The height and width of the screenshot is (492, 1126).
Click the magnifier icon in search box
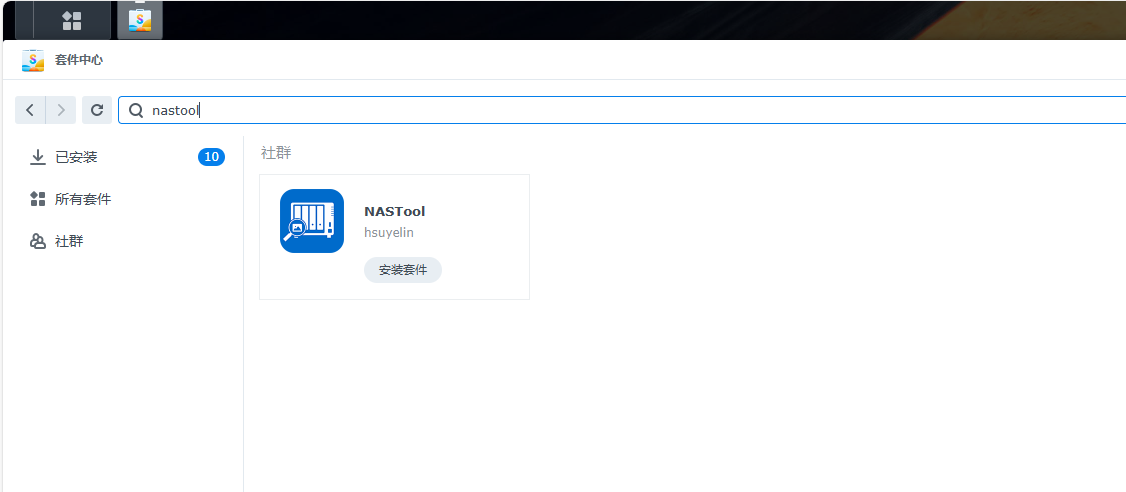pyautogui.click(x=136, y=110)
